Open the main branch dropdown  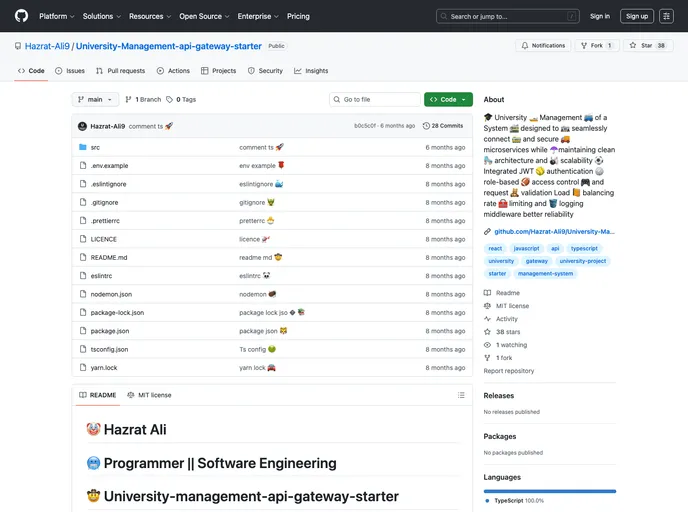pos(95,100)
